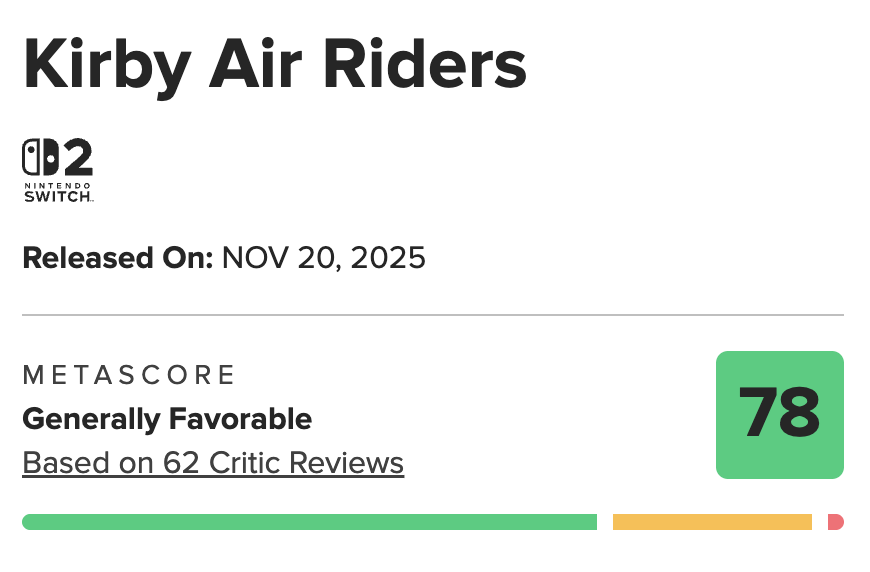Click the "Generally Favorable" rating text
This screenshot has height=572, width=870.
(167, 419)
